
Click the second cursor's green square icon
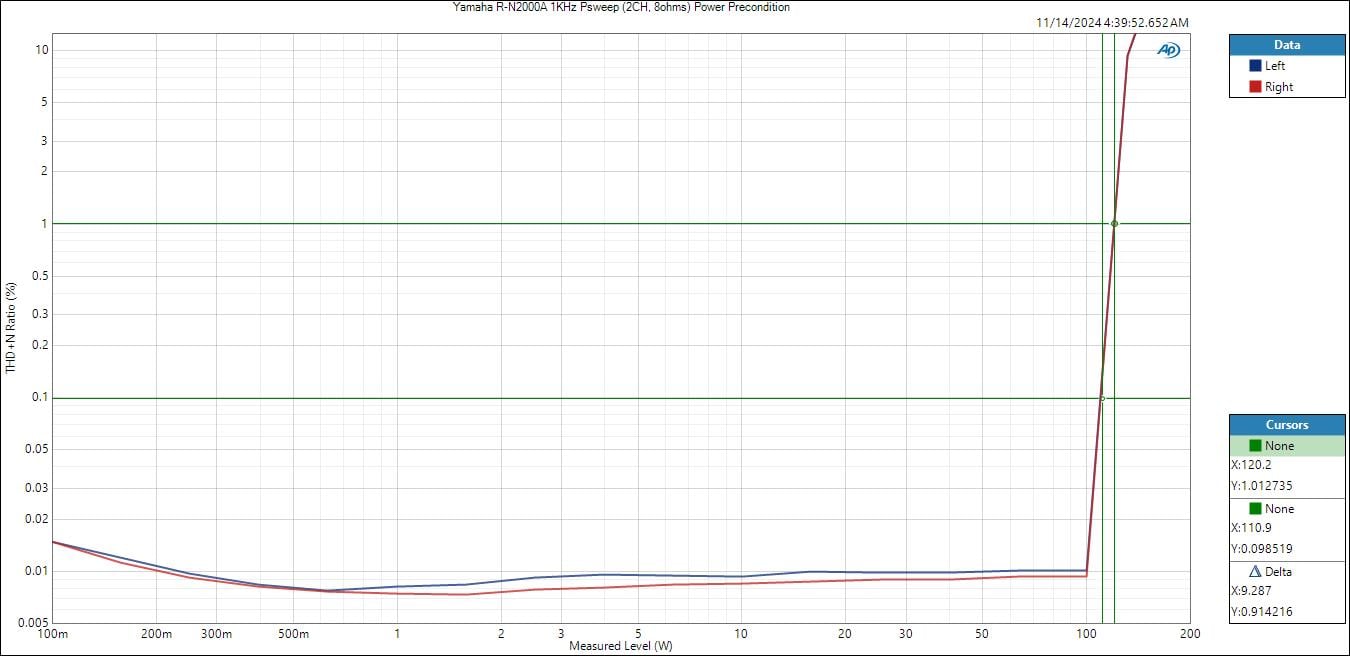coord(1255,509)
